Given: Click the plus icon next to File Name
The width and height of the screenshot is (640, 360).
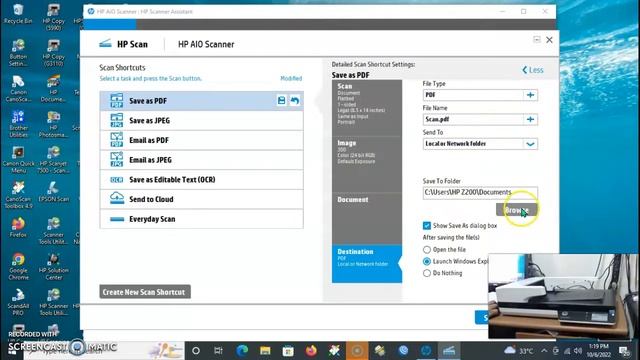Looking at the screenshot, I should tap(530, 120).
